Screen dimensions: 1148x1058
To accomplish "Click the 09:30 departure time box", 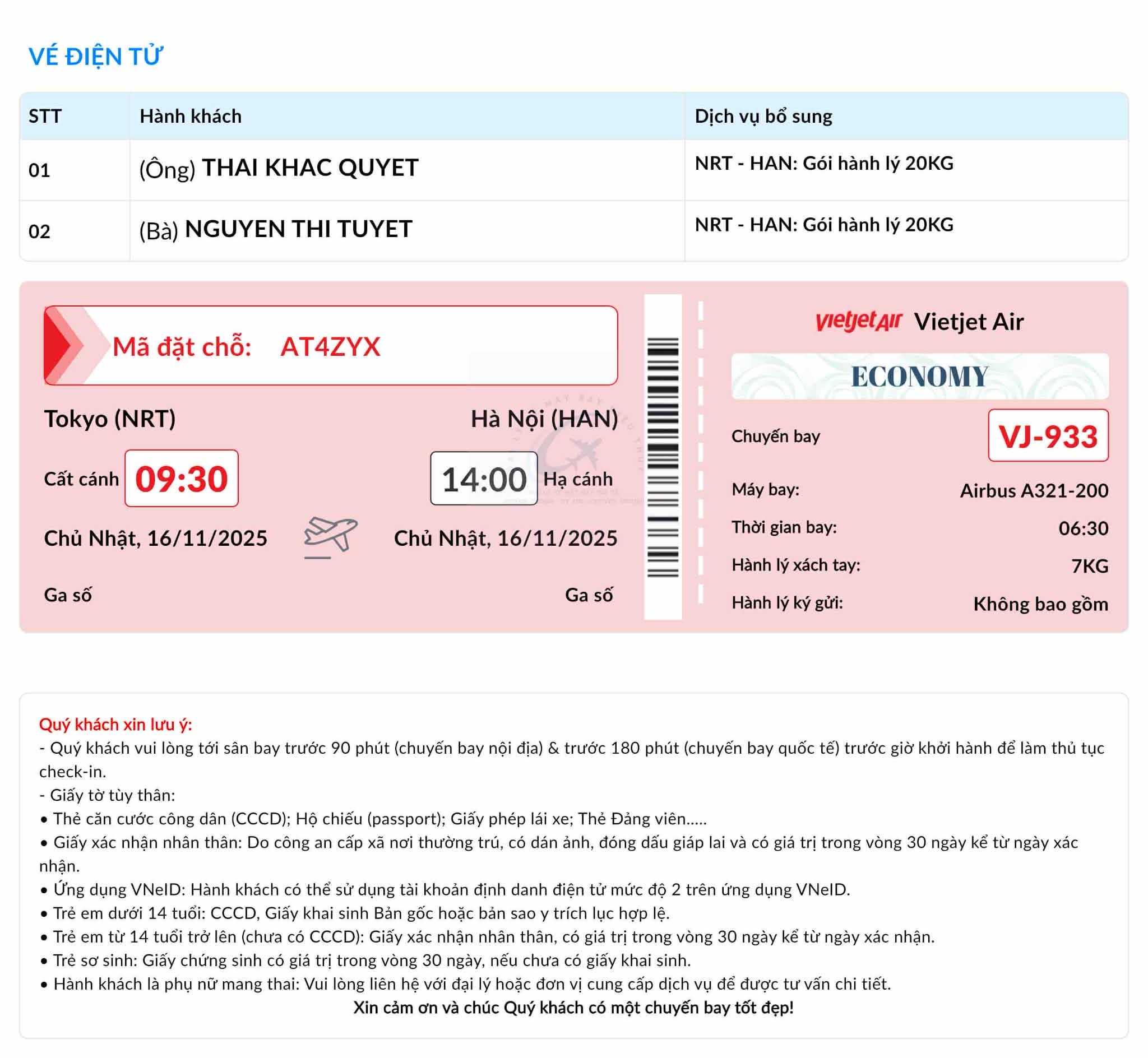I will pos(182,479).
